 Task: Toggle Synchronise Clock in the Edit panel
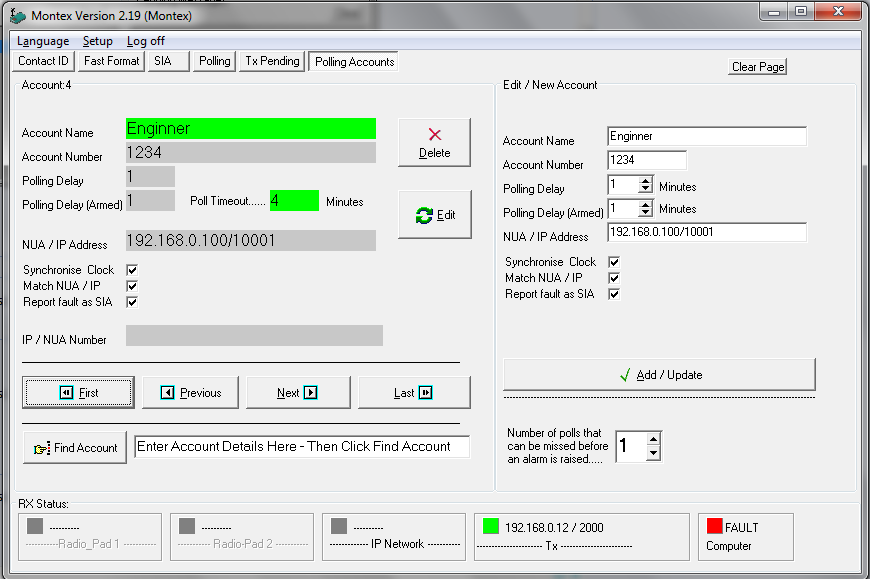[614, 262]
